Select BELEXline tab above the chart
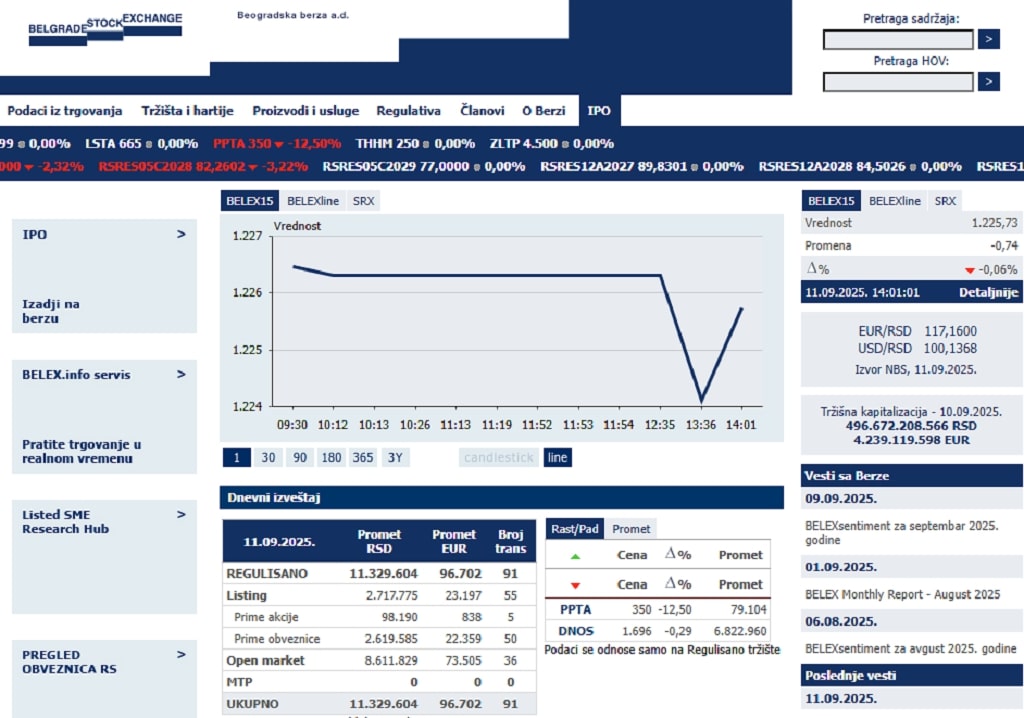 click(x=313, y=201)
